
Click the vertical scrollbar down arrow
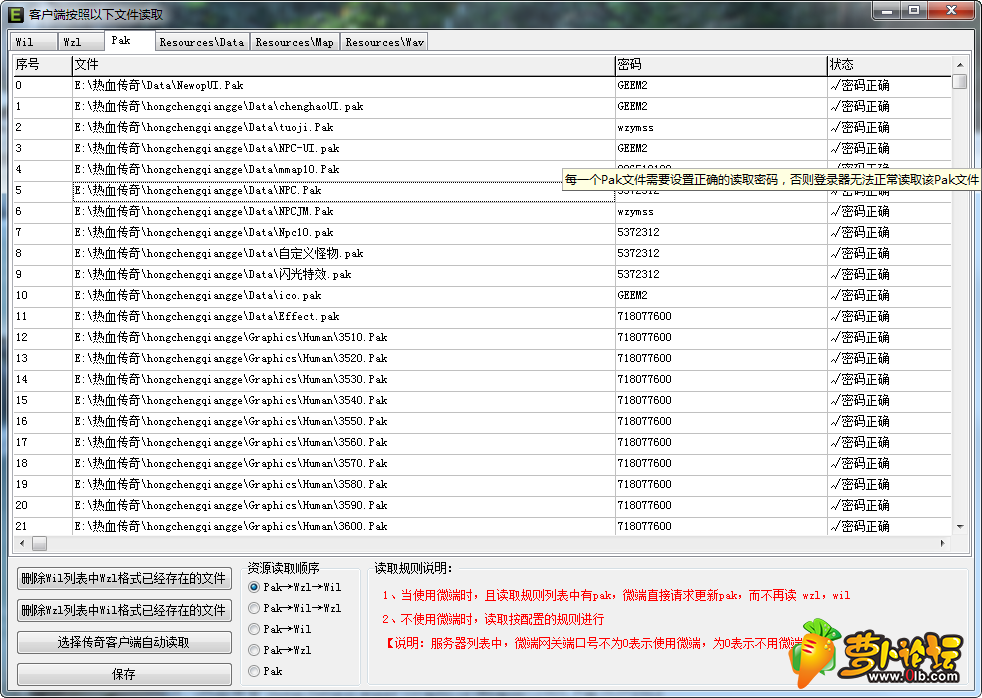(x=959, y=527)
